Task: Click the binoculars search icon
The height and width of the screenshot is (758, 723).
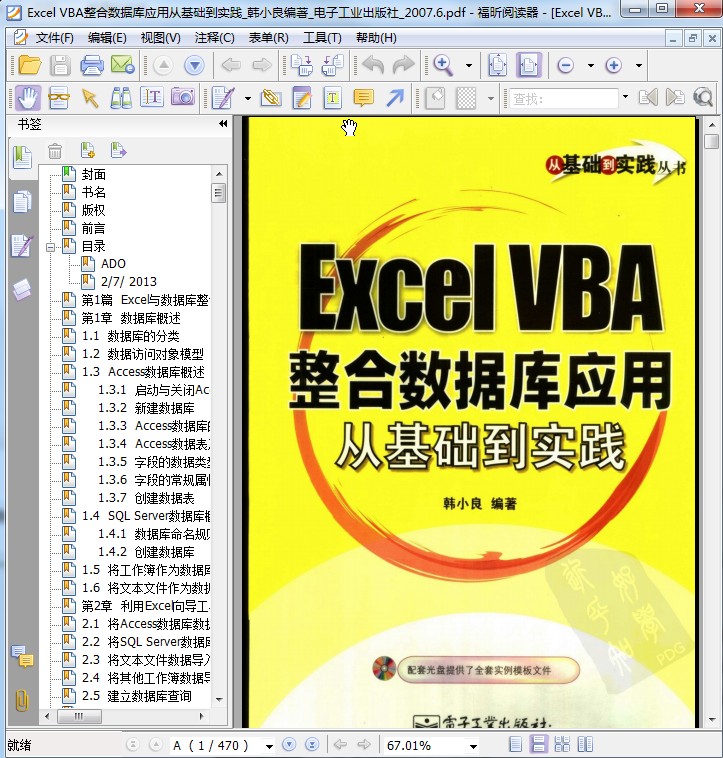Action: [x=121, y=98]
